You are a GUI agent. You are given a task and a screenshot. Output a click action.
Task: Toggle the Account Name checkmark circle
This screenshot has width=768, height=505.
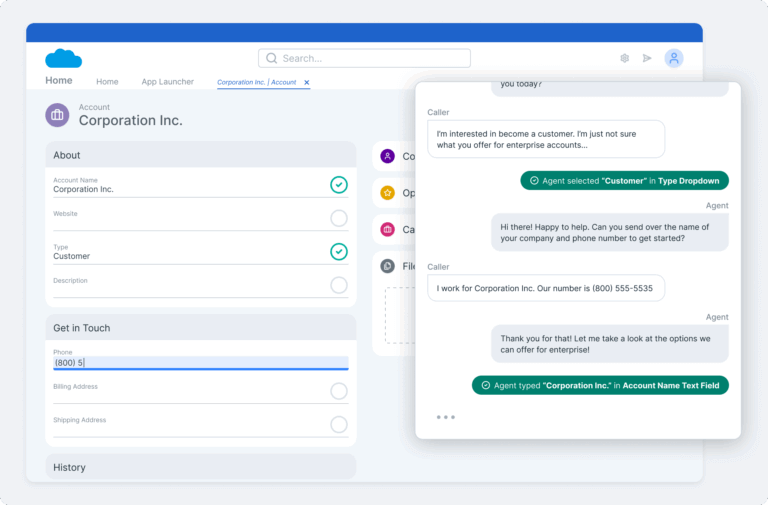pyautogui.click(x=339, y=185)
